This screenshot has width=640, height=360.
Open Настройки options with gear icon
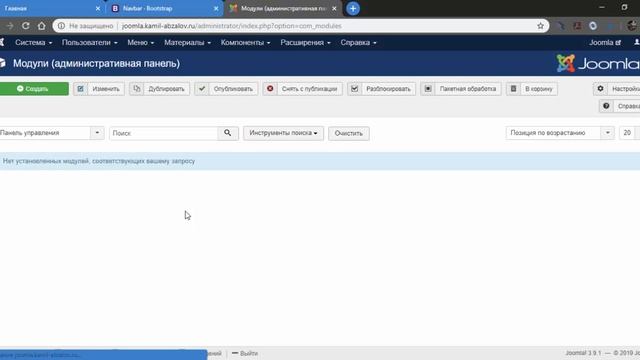click(617, 89)
